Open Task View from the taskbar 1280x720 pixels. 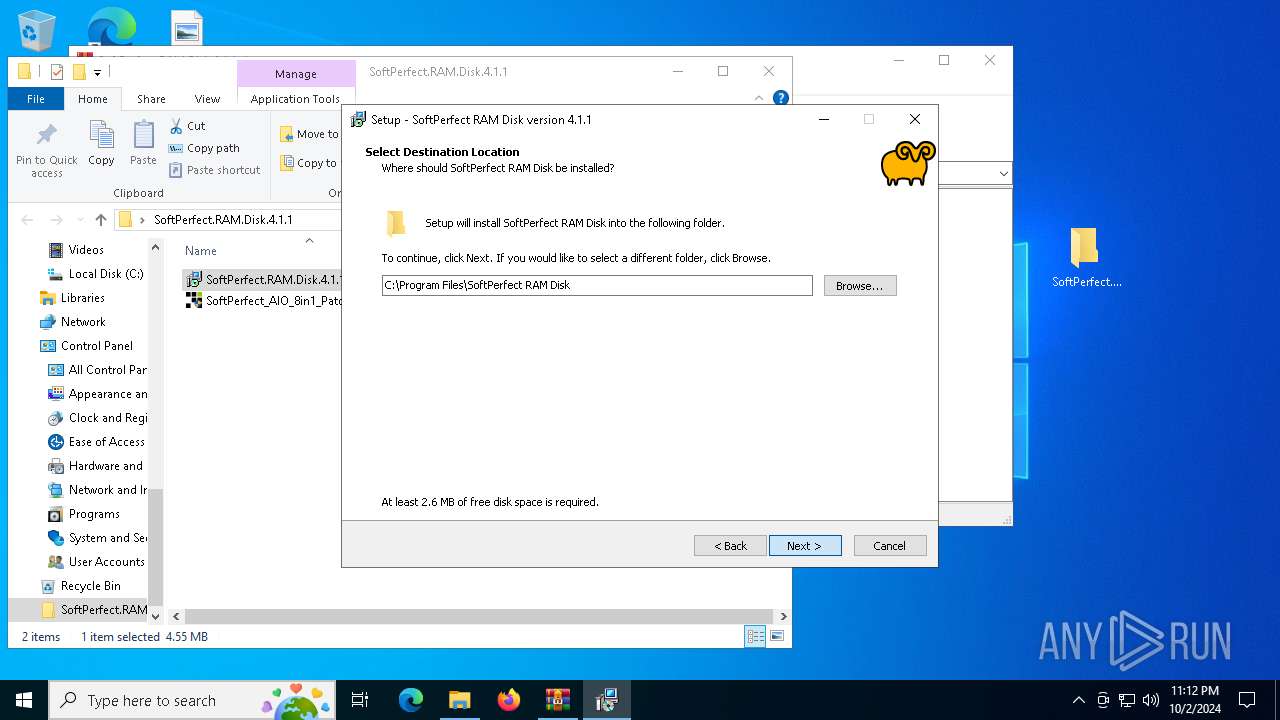(360, 700)
